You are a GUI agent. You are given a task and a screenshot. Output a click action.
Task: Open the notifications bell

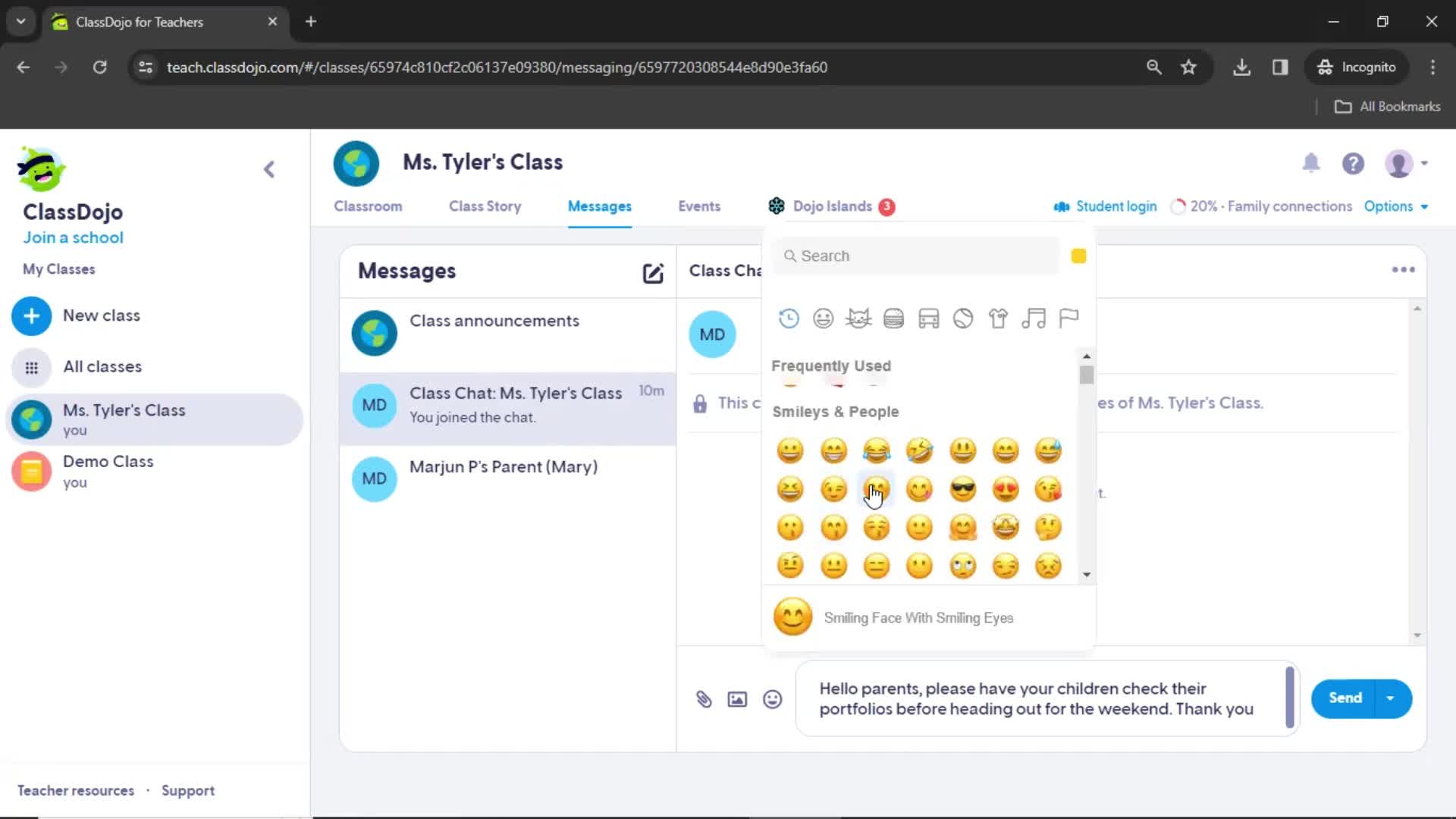click(1311, 163)
